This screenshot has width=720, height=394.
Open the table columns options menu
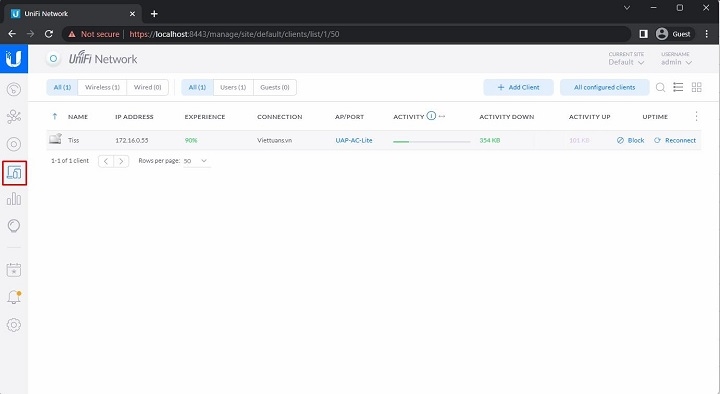[x=697, y=116]
